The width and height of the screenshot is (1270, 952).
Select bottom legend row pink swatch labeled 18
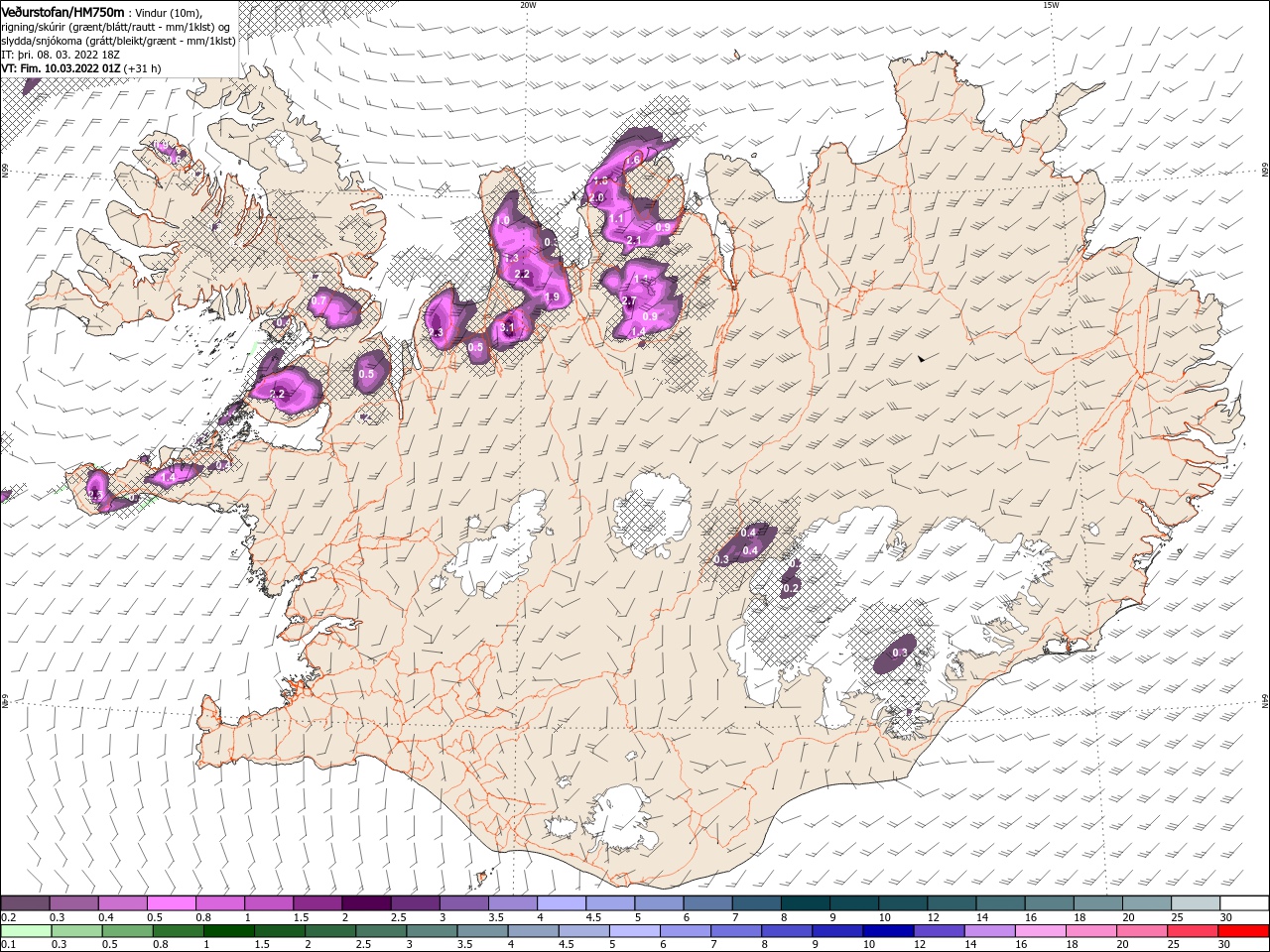click(x=1091, y=931)
